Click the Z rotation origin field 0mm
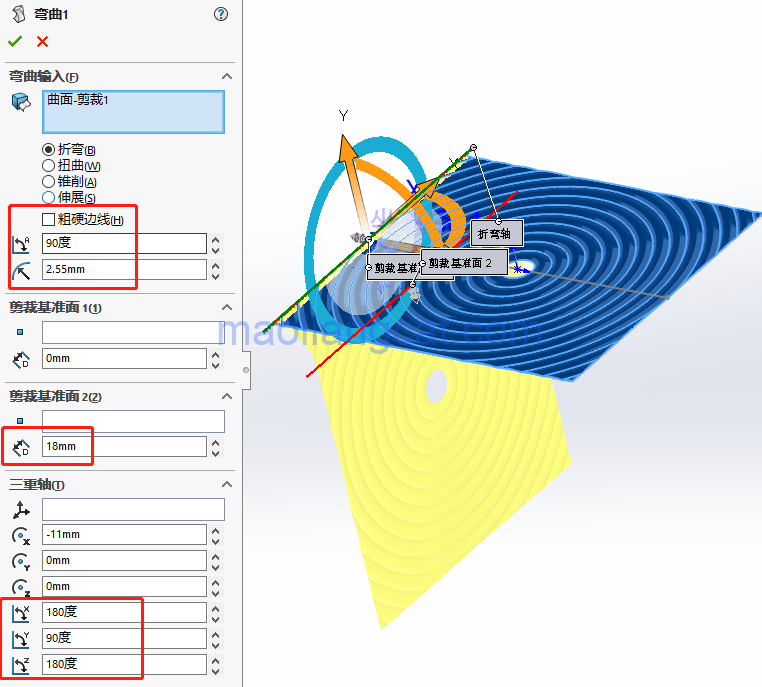 tap(124, 586)
